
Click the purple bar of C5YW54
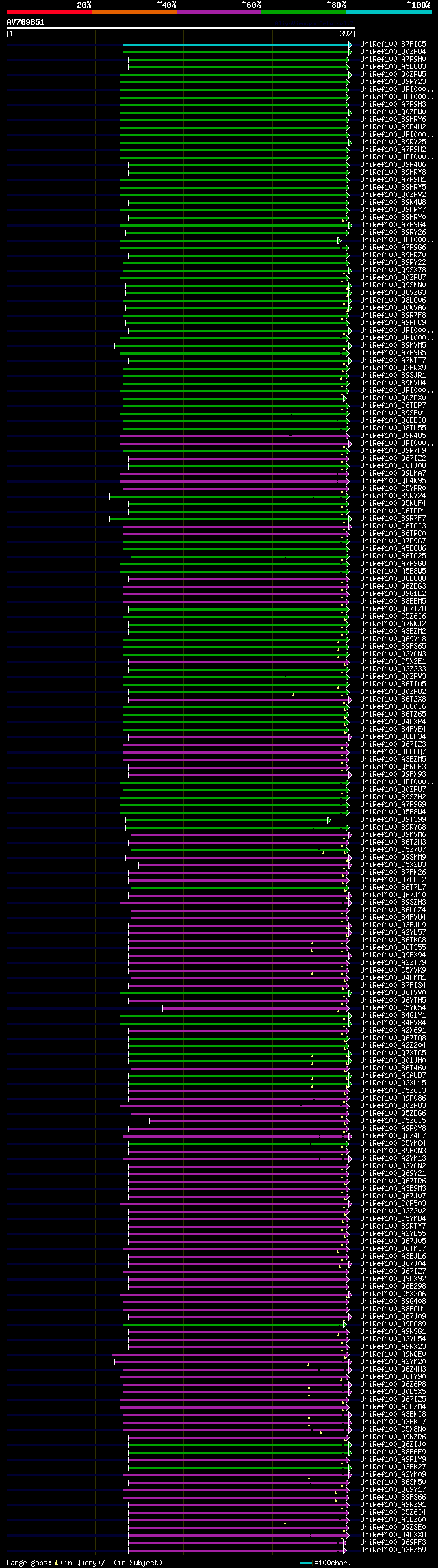[255, 1008]
